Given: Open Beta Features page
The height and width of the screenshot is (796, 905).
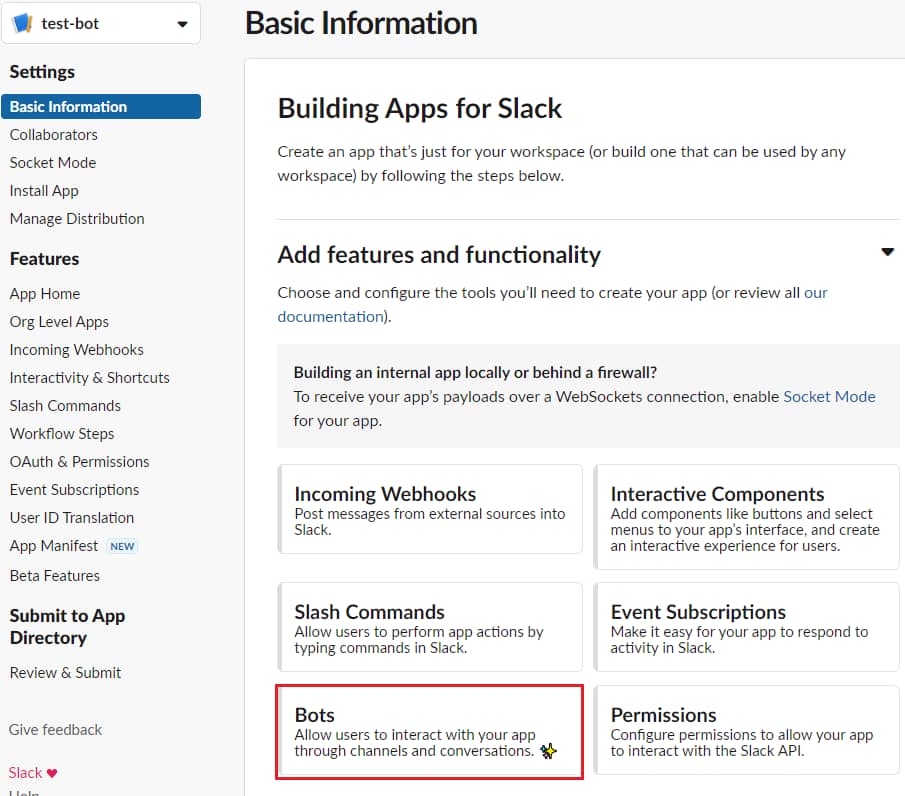Looking at the screenshot, I should [x=54, y=575].
